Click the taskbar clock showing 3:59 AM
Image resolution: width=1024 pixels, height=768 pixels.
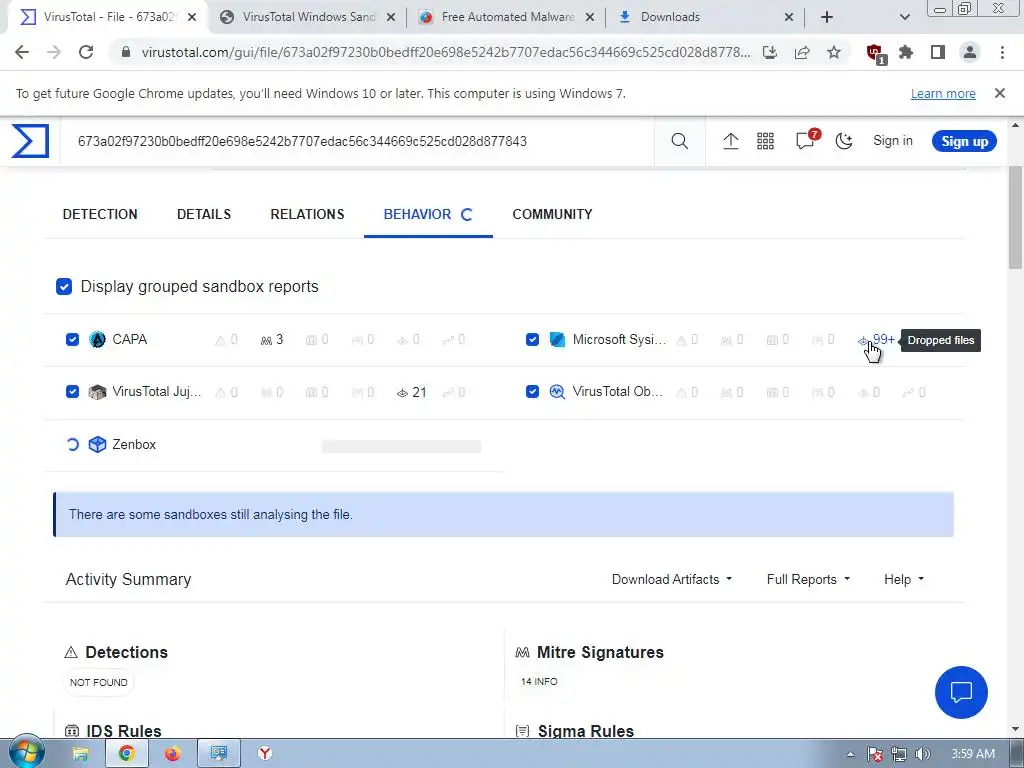[973, 754]
